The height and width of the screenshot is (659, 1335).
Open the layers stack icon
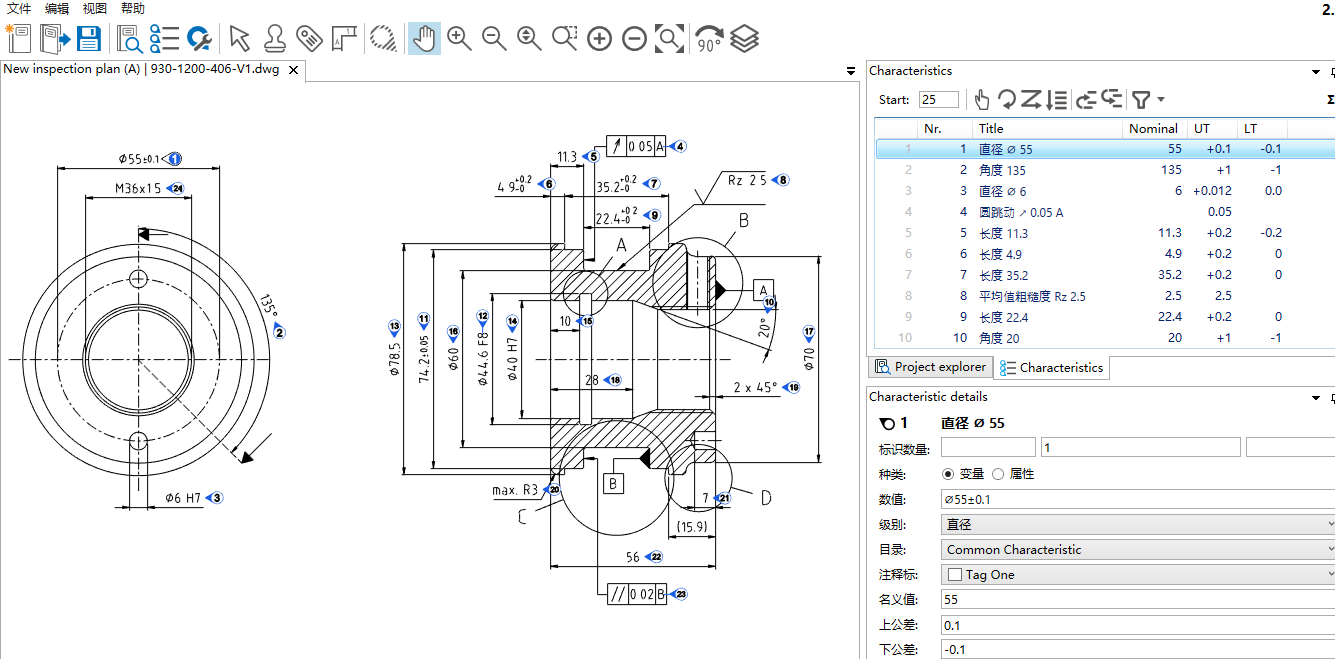tap(744, 39)
